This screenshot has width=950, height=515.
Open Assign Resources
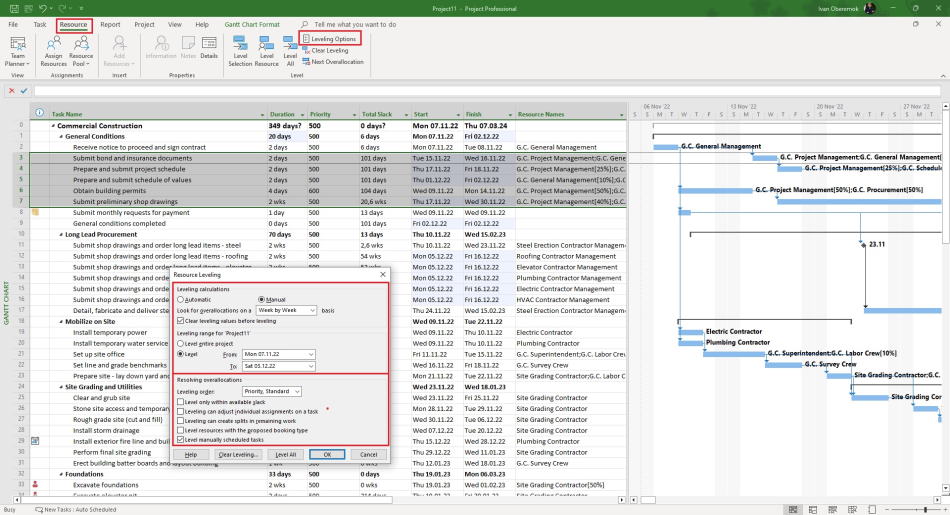53,52
